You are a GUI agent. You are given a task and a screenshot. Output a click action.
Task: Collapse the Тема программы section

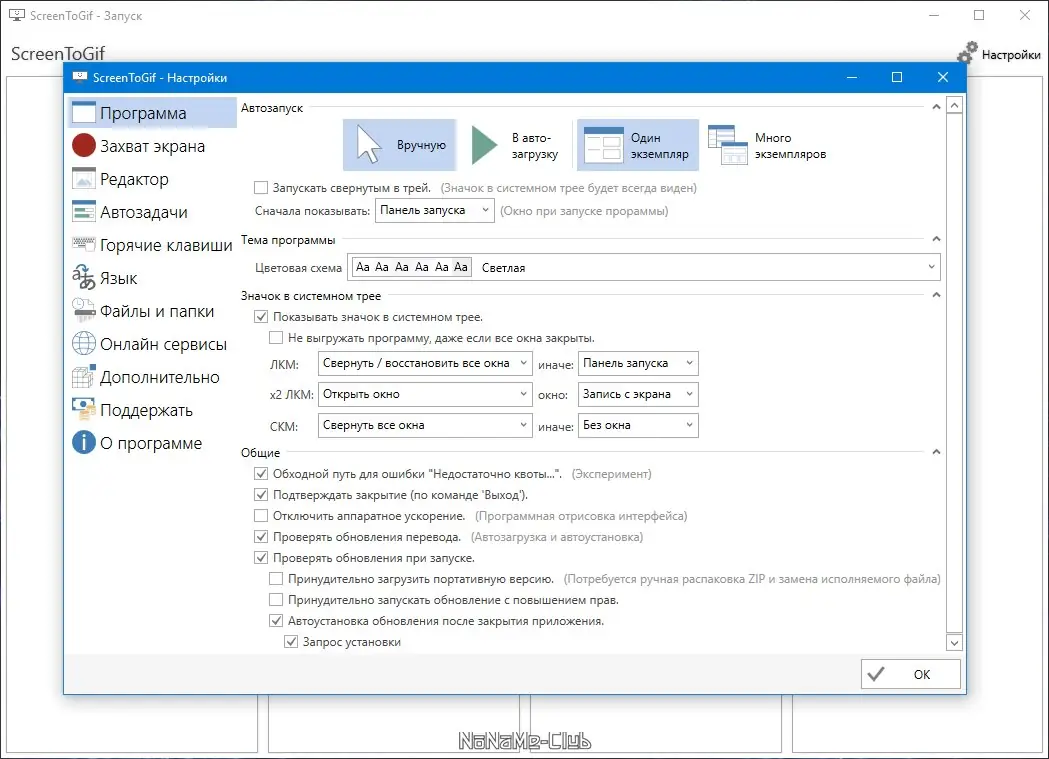936,239
